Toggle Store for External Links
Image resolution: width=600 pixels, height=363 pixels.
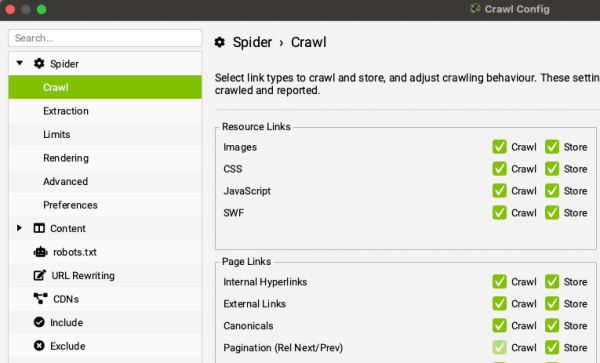552,304
